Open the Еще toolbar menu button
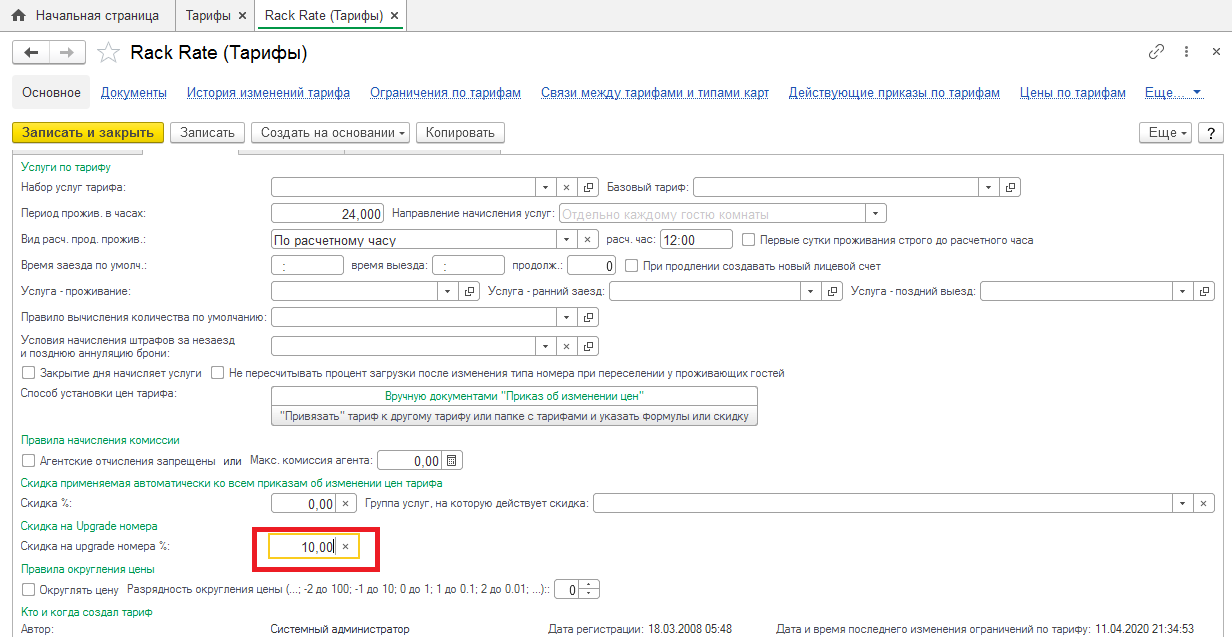 pyautogui.click(x=1166, y=133)
